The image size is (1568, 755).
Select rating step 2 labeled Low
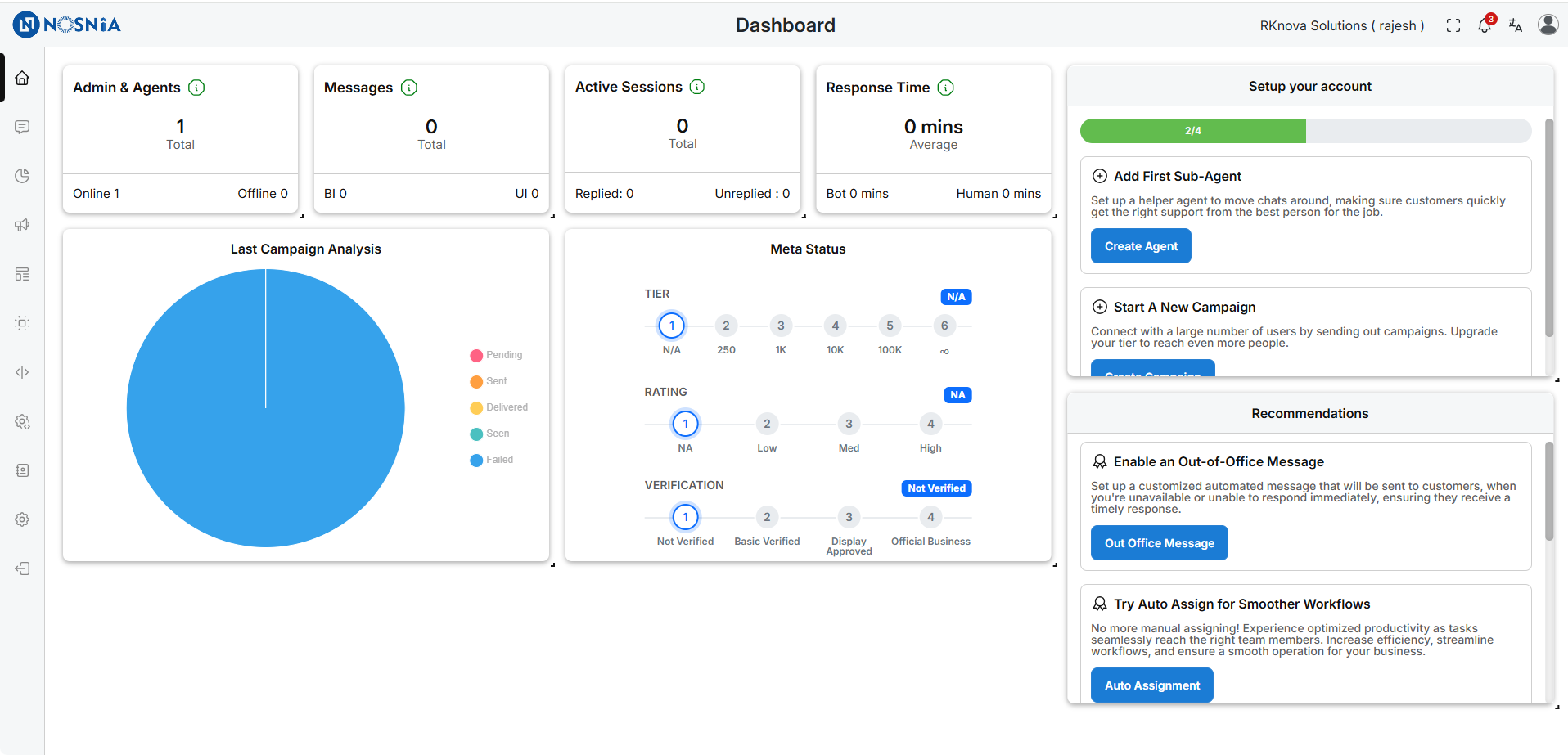pos(767,424)
